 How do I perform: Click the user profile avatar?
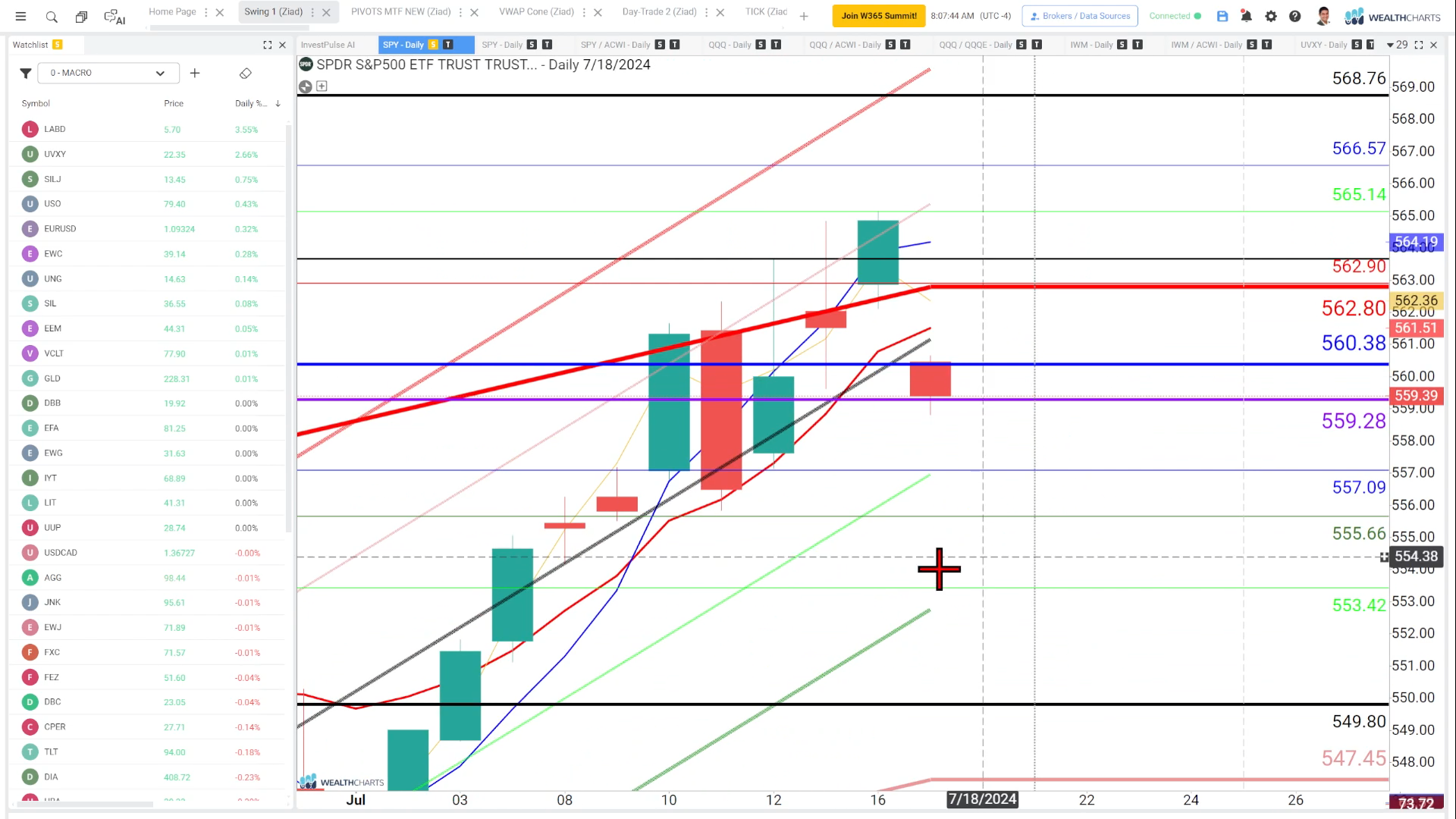[x=1323, y=16]
